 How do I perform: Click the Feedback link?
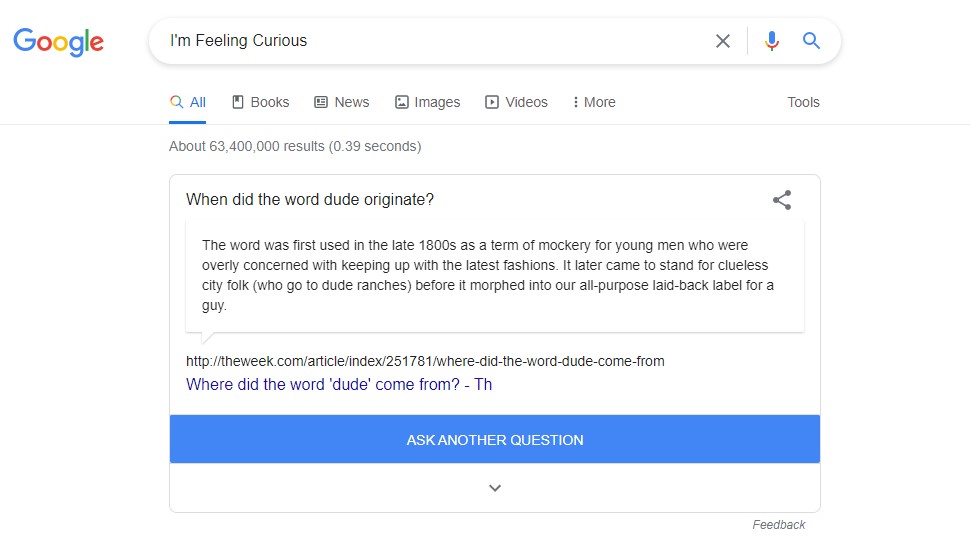coord(778,525)
